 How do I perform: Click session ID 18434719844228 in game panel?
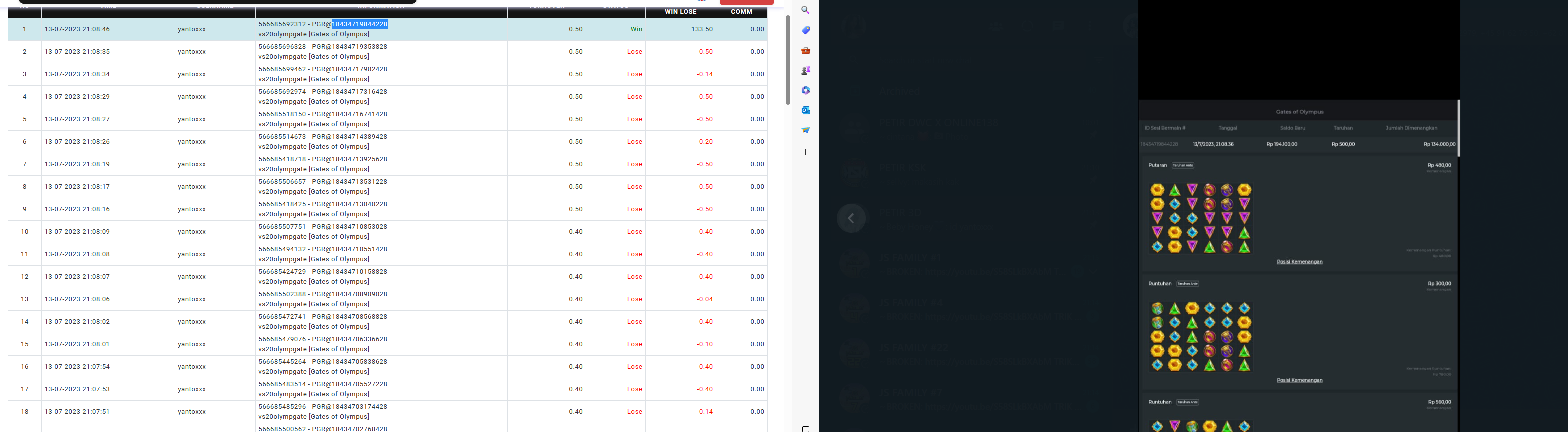(1159, 145)
